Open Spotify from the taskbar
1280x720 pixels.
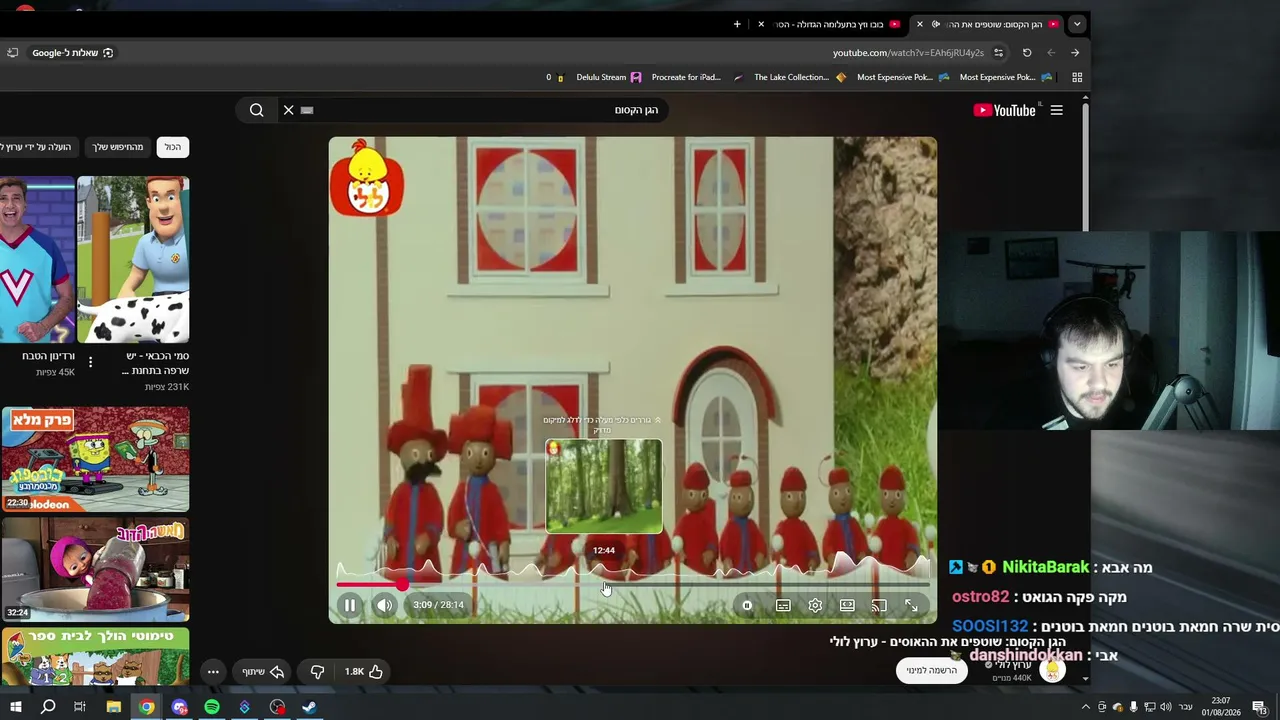[x=212, y=707]
